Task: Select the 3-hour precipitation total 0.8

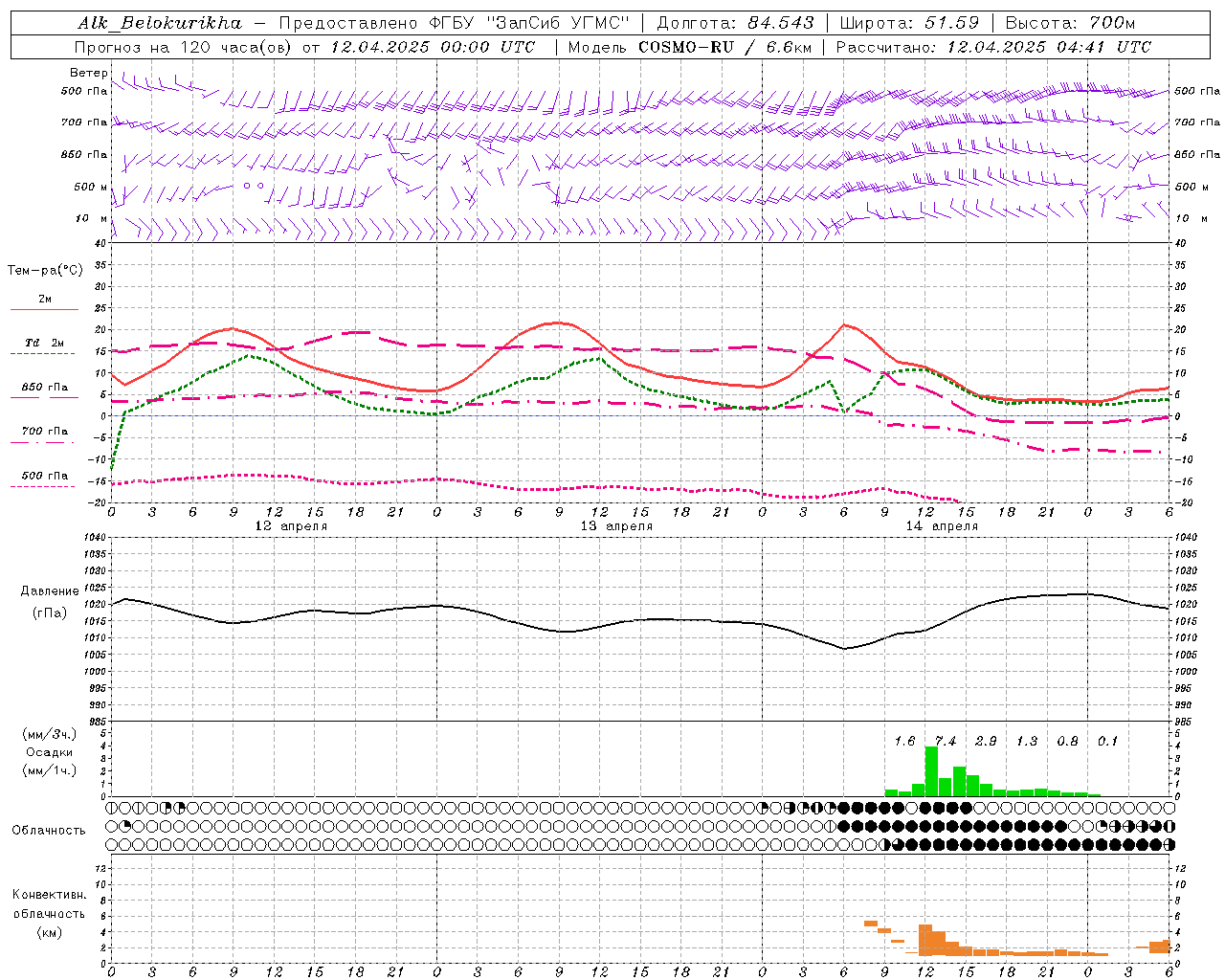Action: [x=1067, y=742]
